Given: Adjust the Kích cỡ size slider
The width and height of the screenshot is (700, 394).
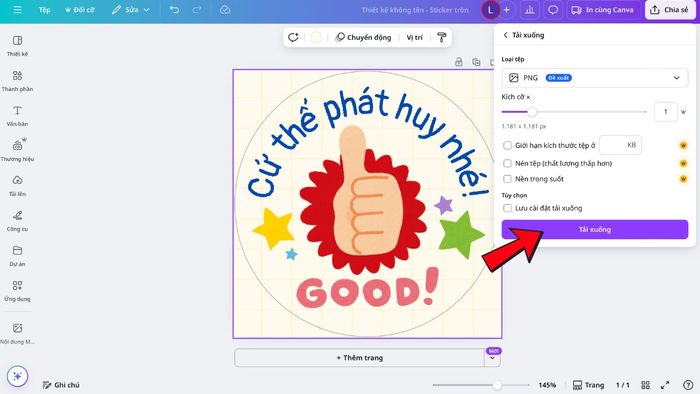Looking at the screenshot, I should tap(532, 112).
